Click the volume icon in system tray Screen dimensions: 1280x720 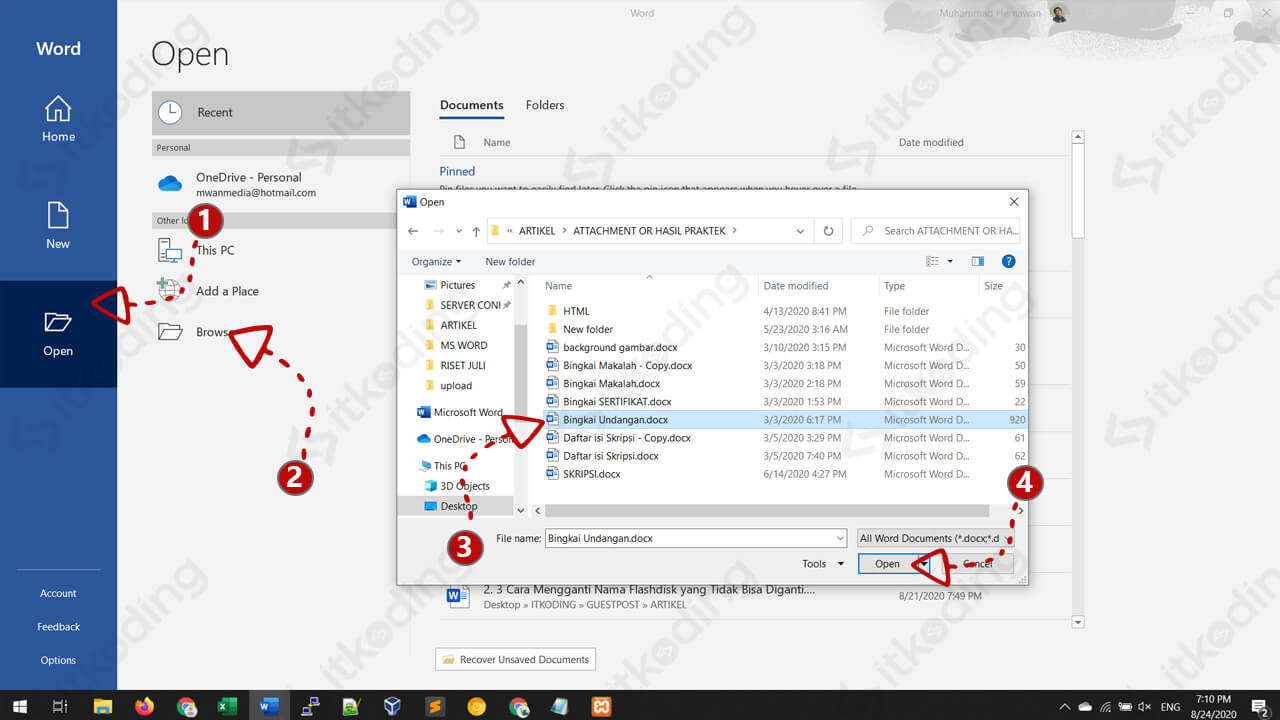click(x=1145, y=707)
